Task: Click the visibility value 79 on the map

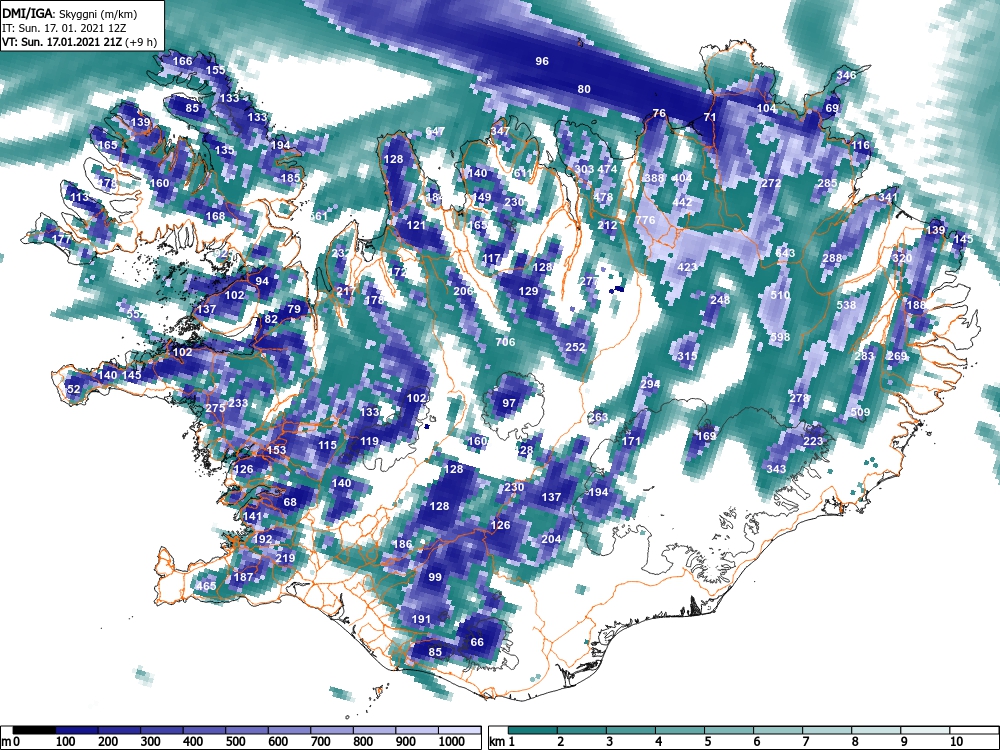Action: pyautogui.click(x=294, y=310)
